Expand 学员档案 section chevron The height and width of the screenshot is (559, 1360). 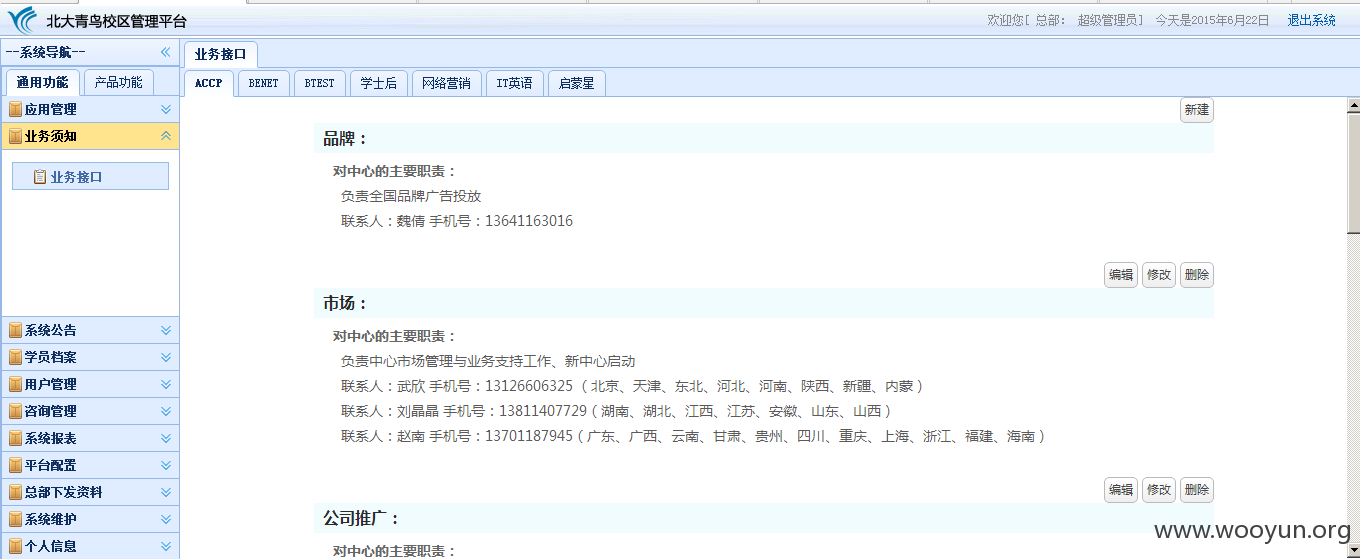tap(166, 357)
